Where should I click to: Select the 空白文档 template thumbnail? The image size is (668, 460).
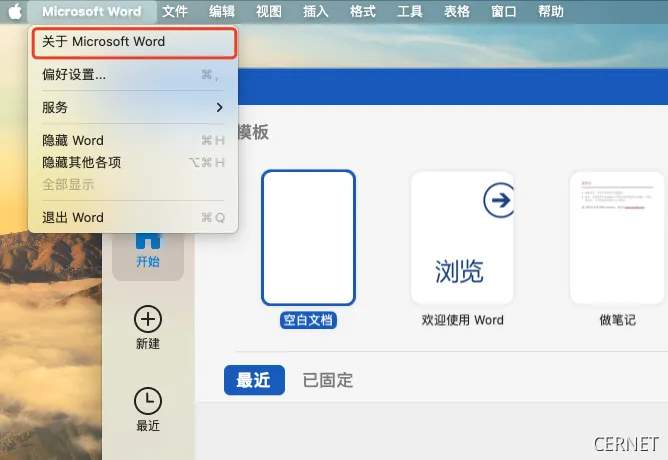(308, 237)
